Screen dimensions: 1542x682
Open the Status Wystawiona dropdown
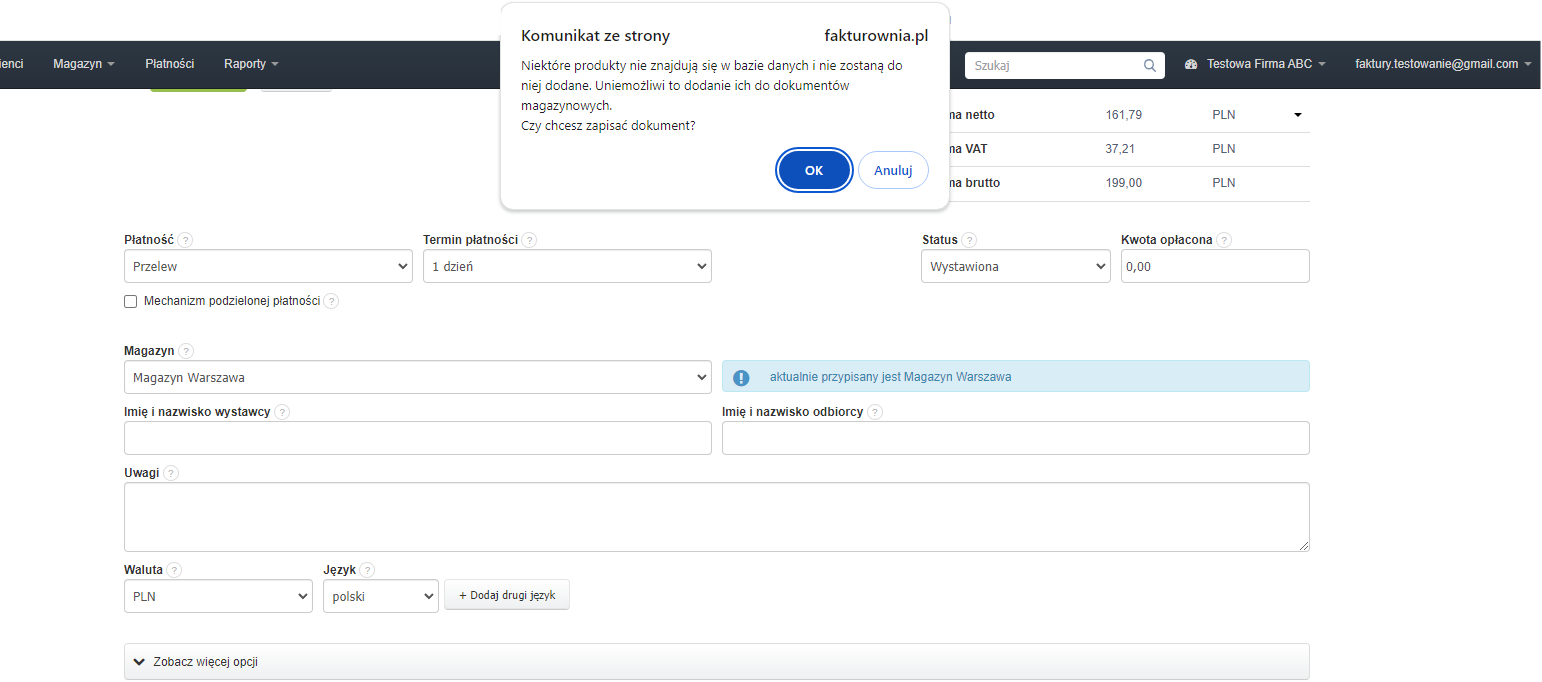point(1016,267)
